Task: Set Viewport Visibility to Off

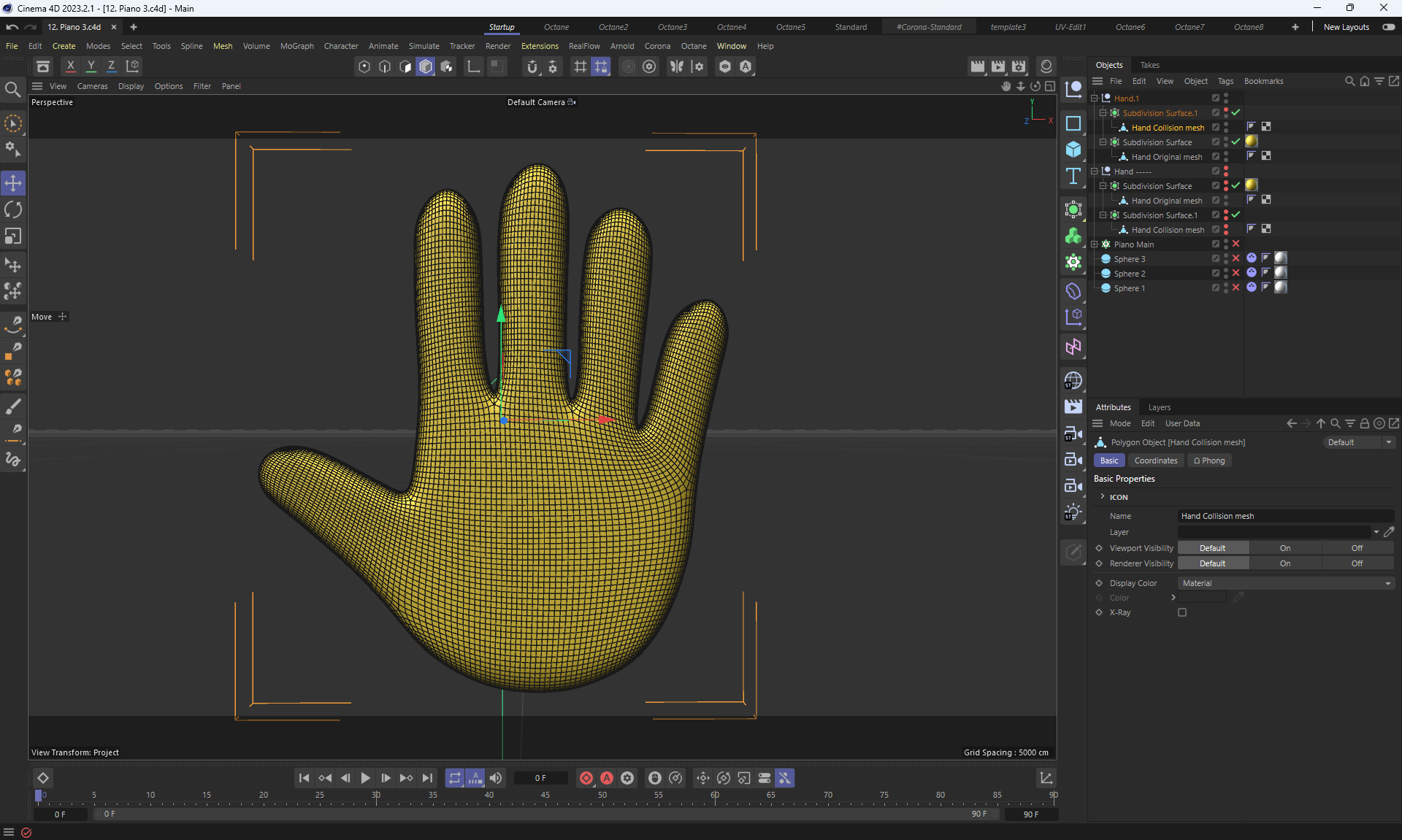Action: [x=1356, y=548]
